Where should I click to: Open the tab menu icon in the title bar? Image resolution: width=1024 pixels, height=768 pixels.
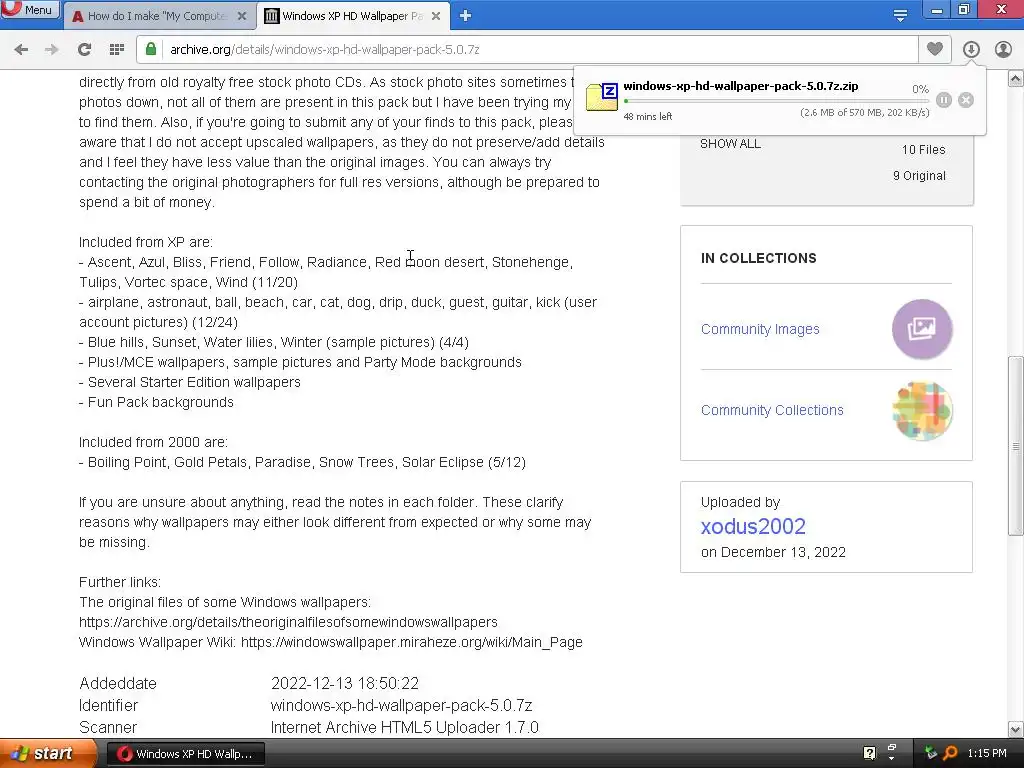click(900, 16)
